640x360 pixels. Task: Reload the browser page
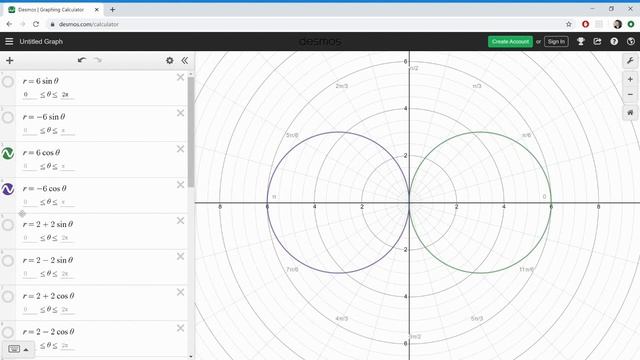coord(36,24)
